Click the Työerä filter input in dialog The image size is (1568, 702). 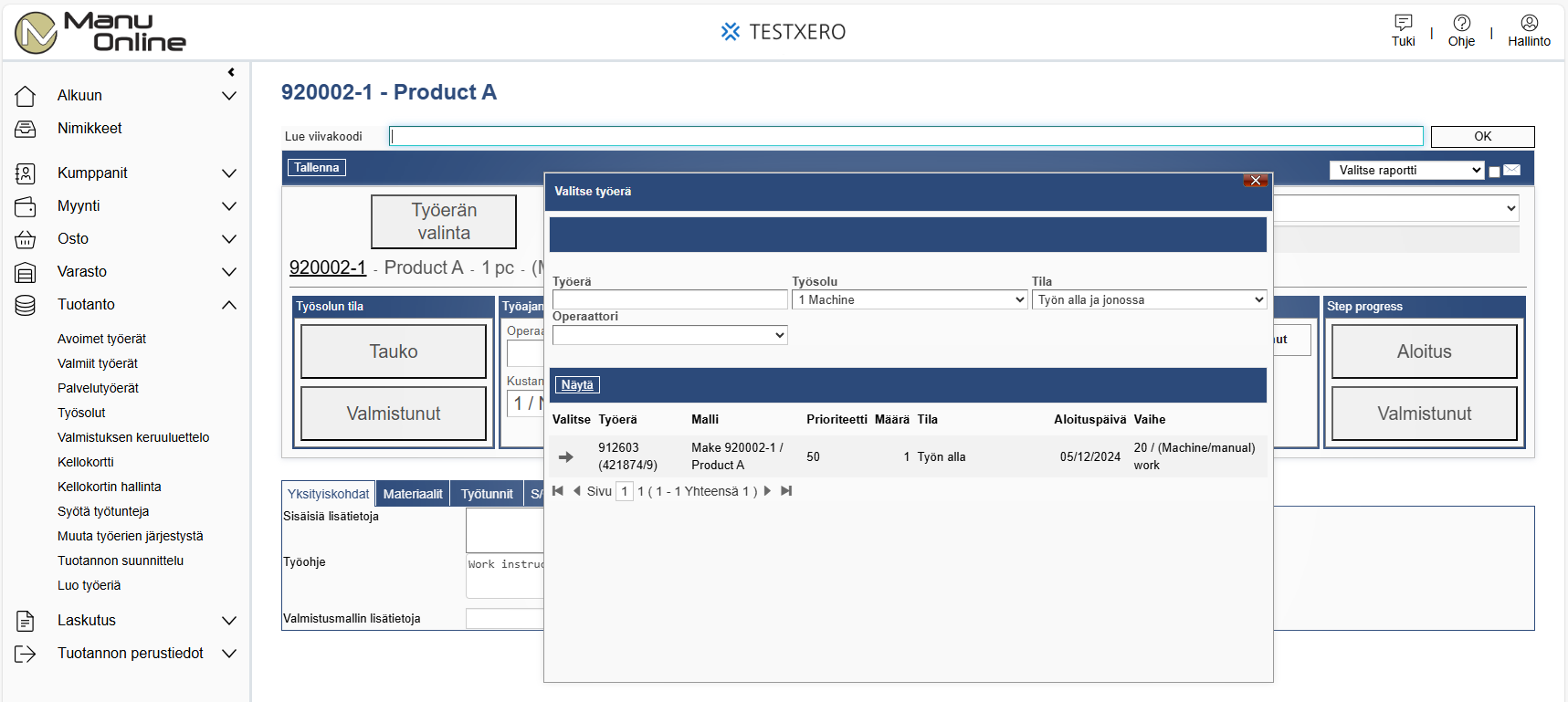tap(669, 299)
